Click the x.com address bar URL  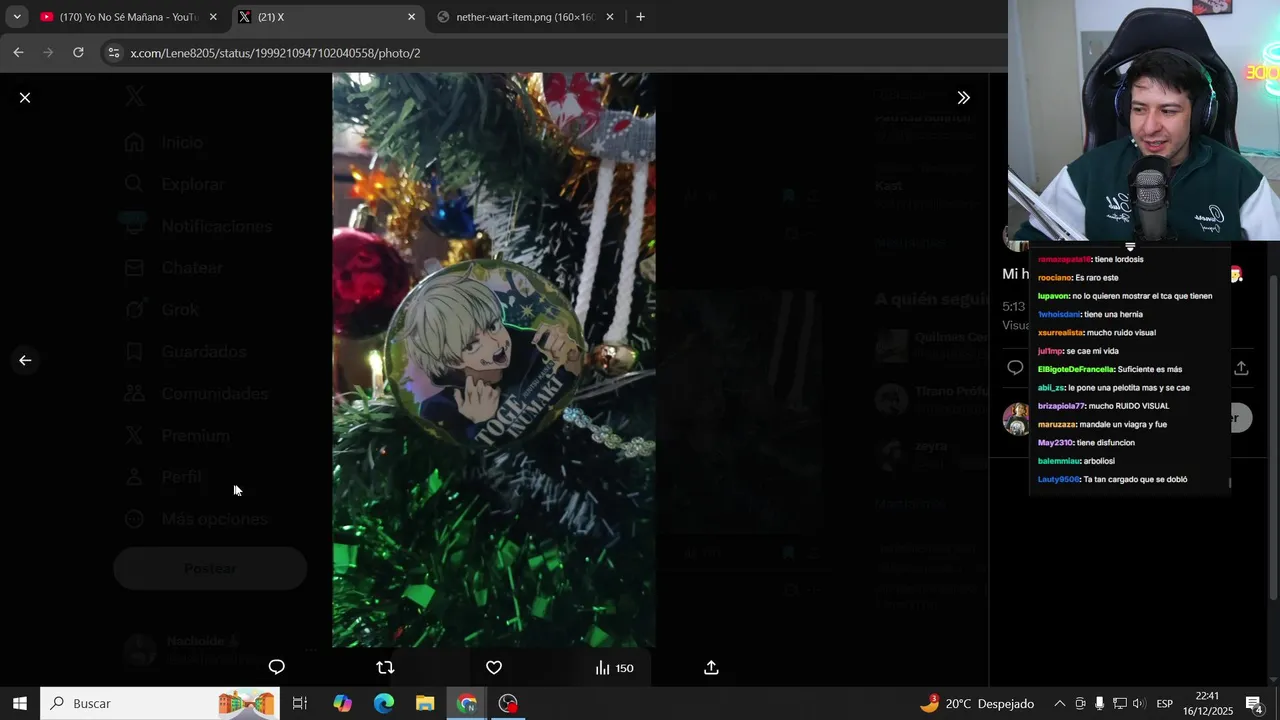tap(275, 53)
